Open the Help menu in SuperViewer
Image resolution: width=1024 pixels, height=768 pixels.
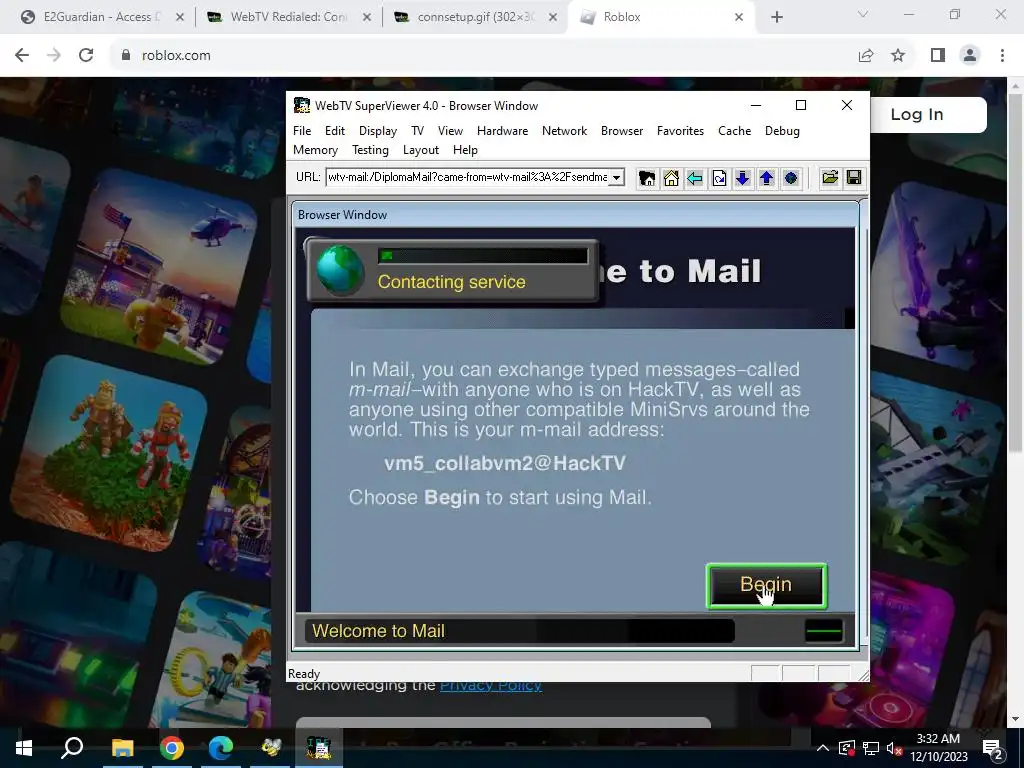pos(465,150)
